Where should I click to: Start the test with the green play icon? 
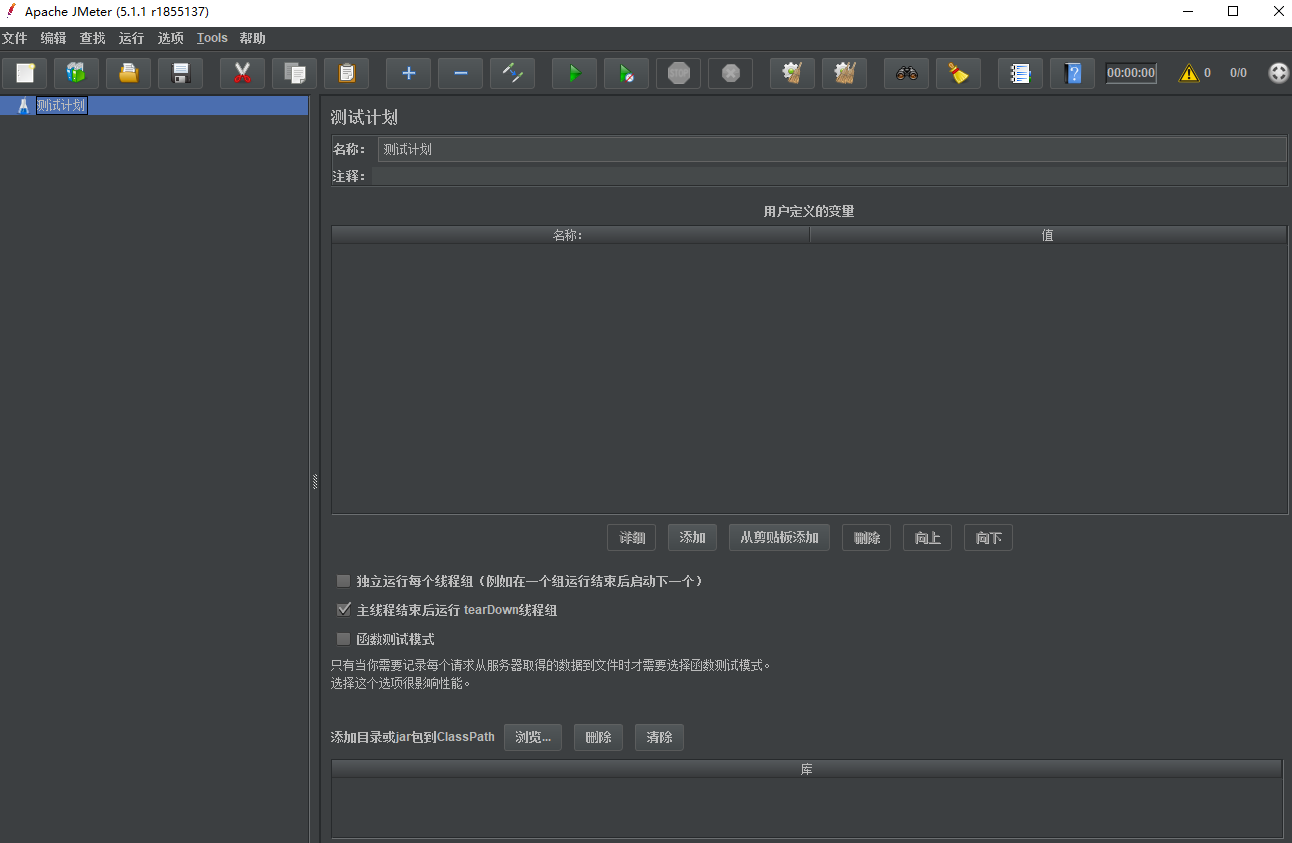574,73
